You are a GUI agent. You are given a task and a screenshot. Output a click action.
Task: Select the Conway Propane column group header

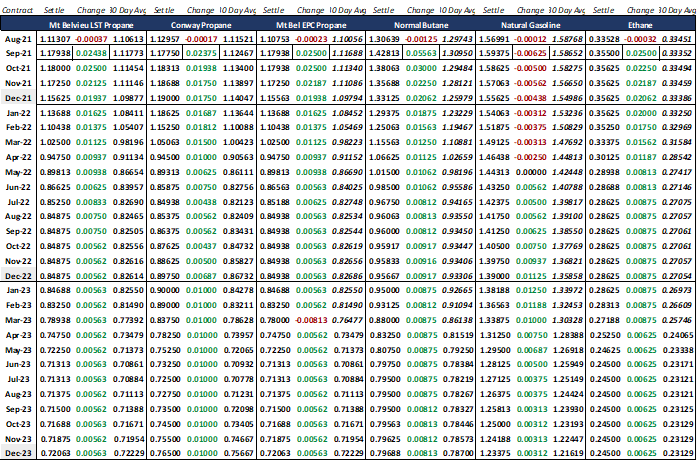point(201,25)
